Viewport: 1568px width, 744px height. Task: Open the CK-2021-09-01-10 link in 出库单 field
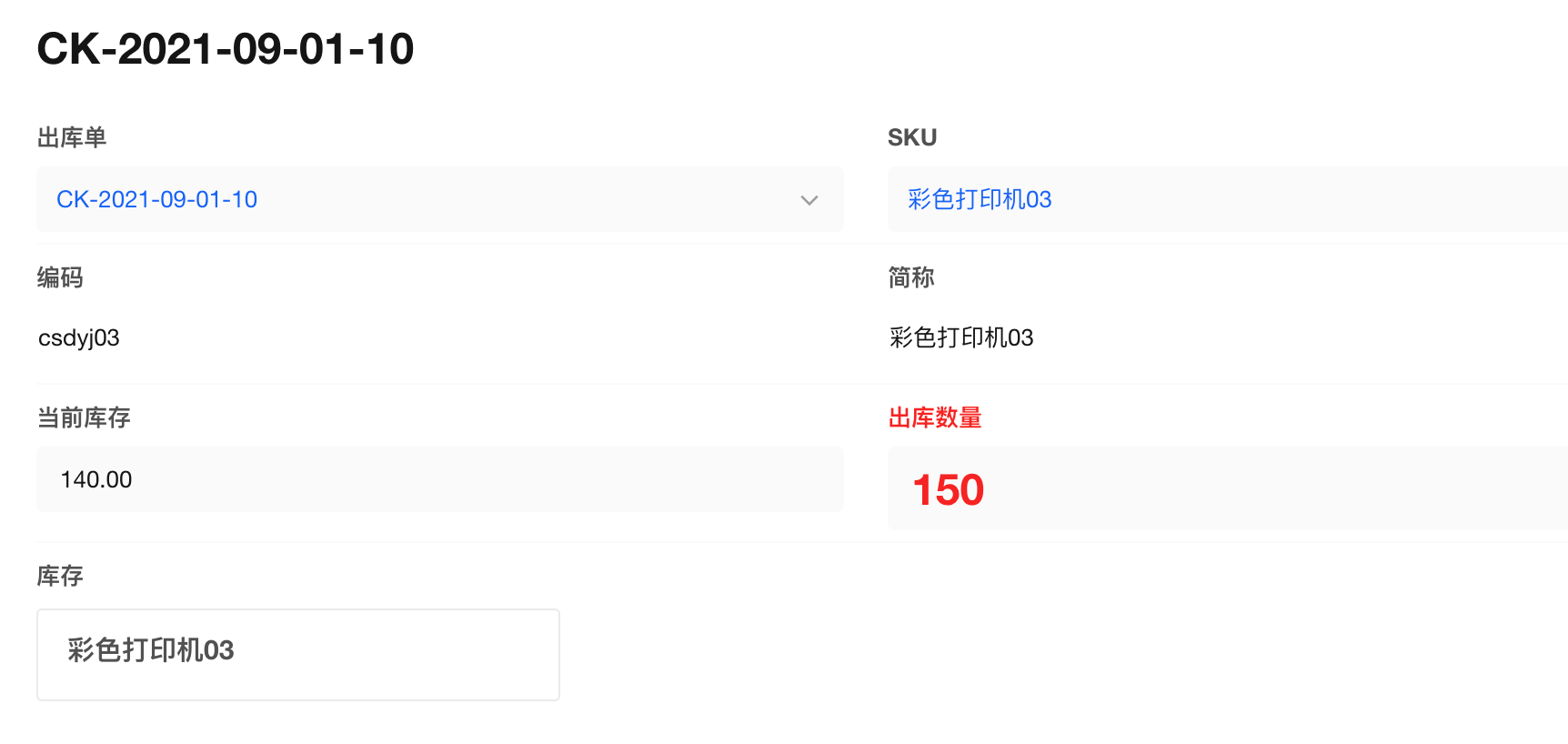point(156,199)
